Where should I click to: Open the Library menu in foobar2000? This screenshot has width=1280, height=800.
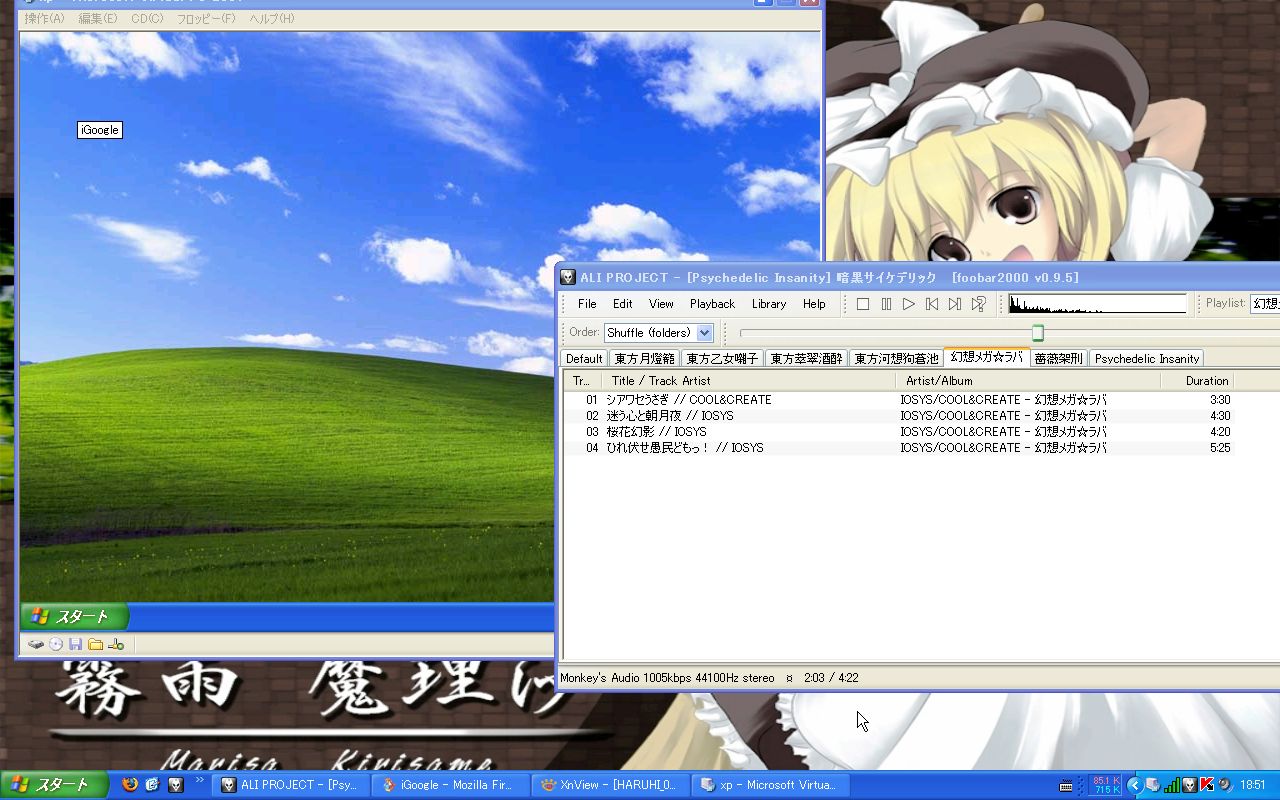(x=769, y=304)
